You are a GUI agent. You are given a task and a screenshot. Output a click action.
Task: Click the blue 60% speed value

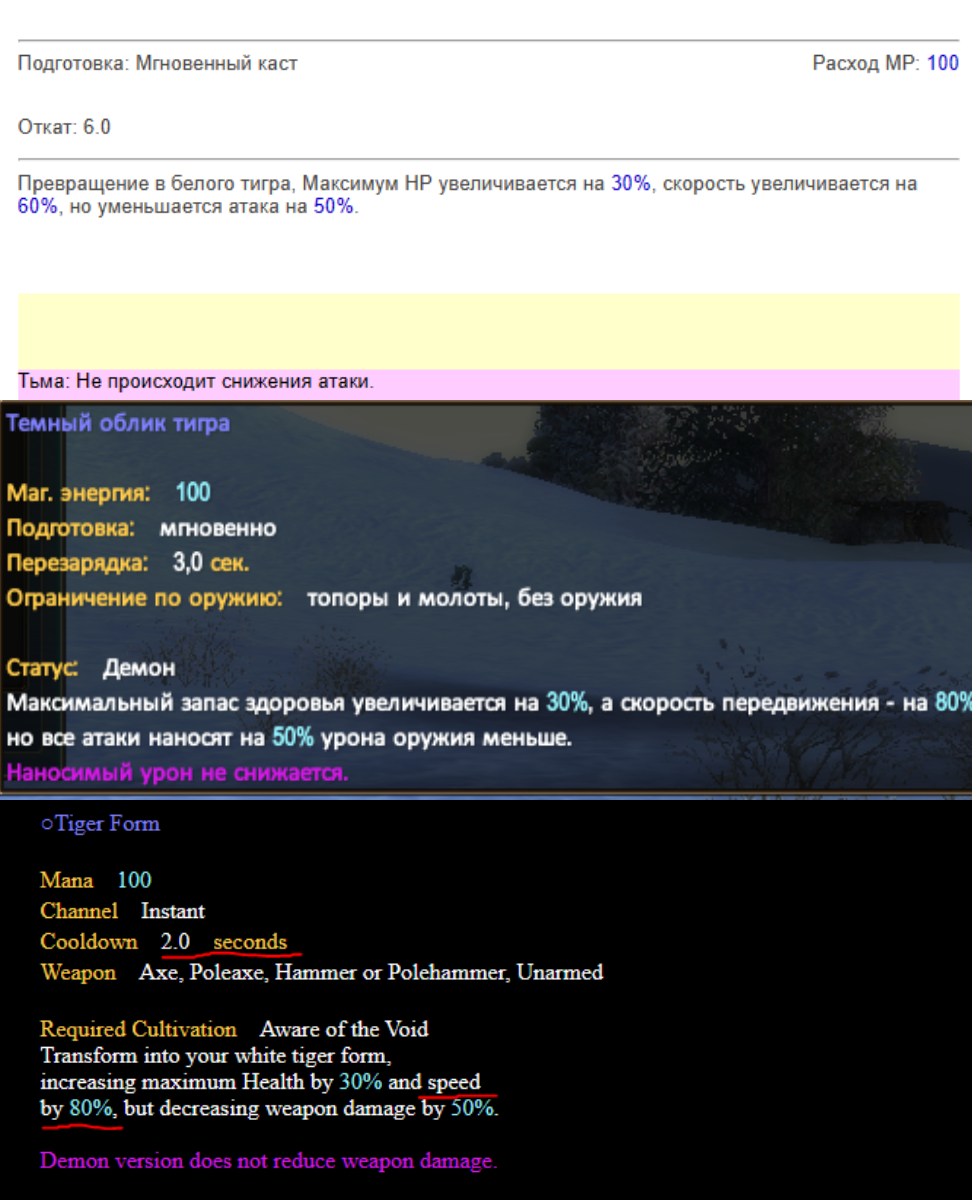click(37, 207)
